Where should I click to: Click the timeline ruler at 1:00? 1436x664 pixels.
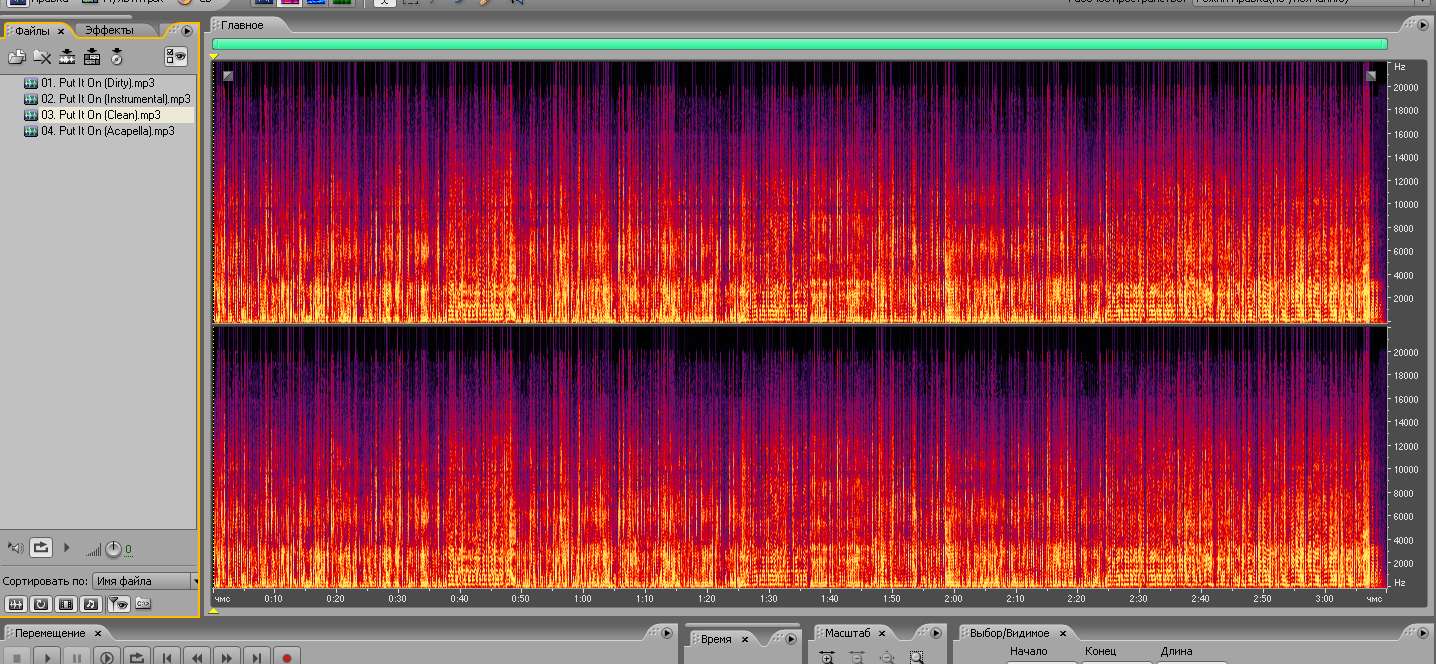point(582,599)
